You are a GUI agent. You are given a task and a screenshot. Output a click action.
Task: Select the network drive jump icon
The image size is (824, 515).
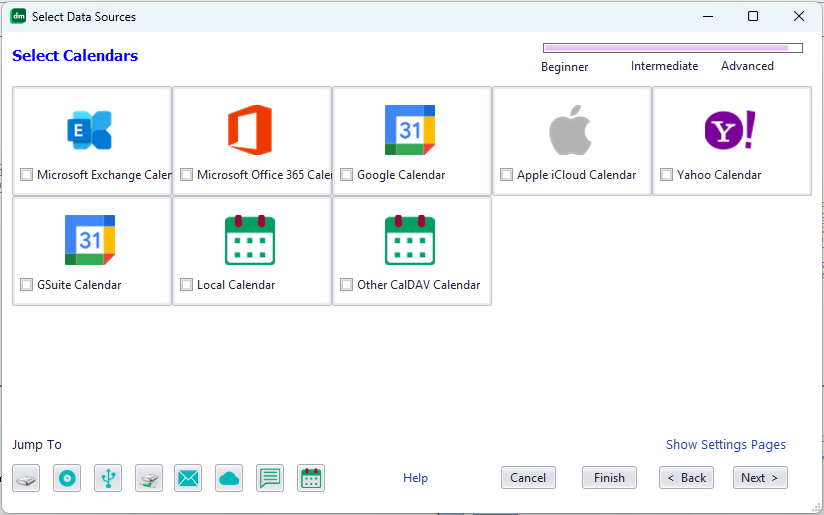[x=149, y=478]
